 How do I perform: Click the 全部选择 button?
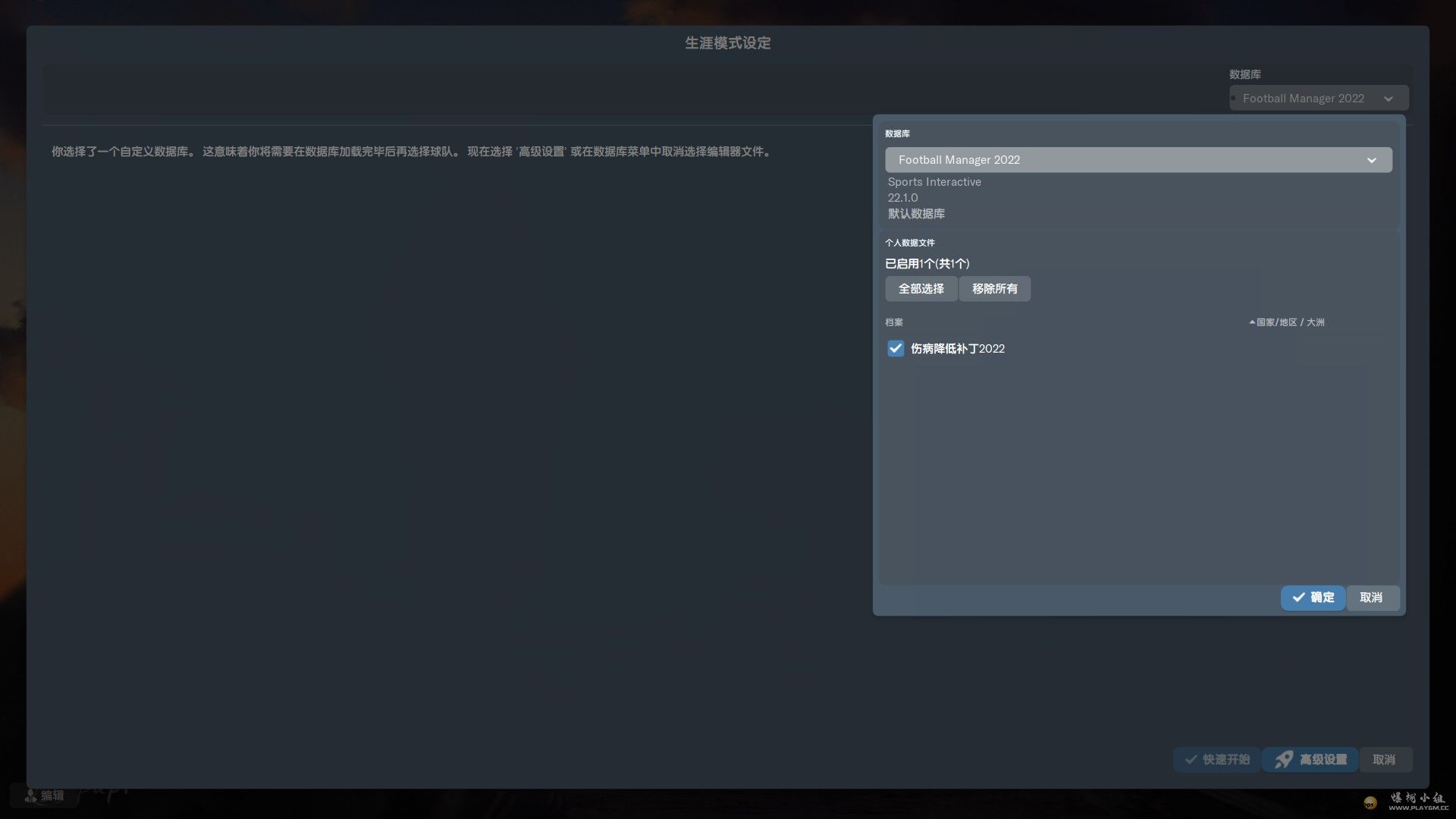[x=921, y=289]
